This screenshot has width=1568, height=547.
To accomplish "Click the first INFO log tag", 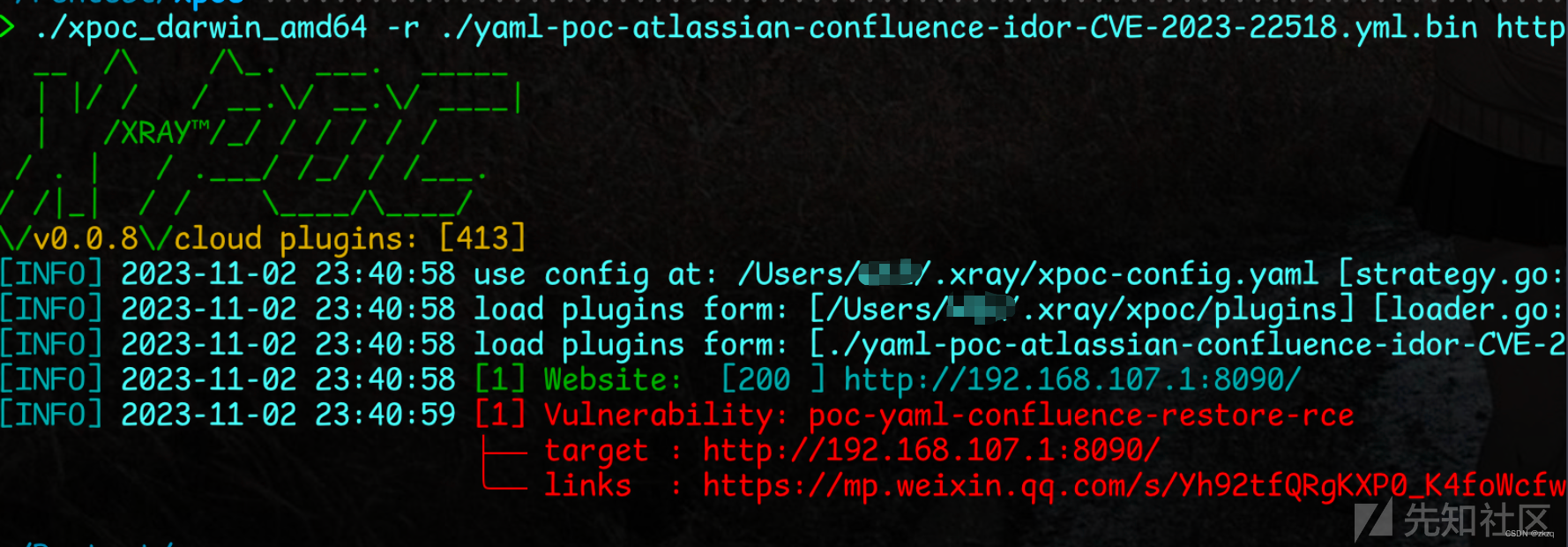I will click(51, 274).
